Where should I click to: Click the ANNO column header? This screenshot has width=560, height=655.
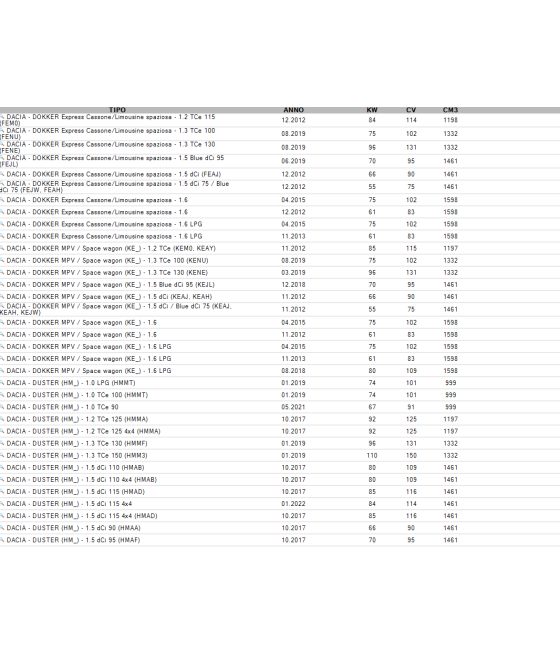(x=294, y=110)
